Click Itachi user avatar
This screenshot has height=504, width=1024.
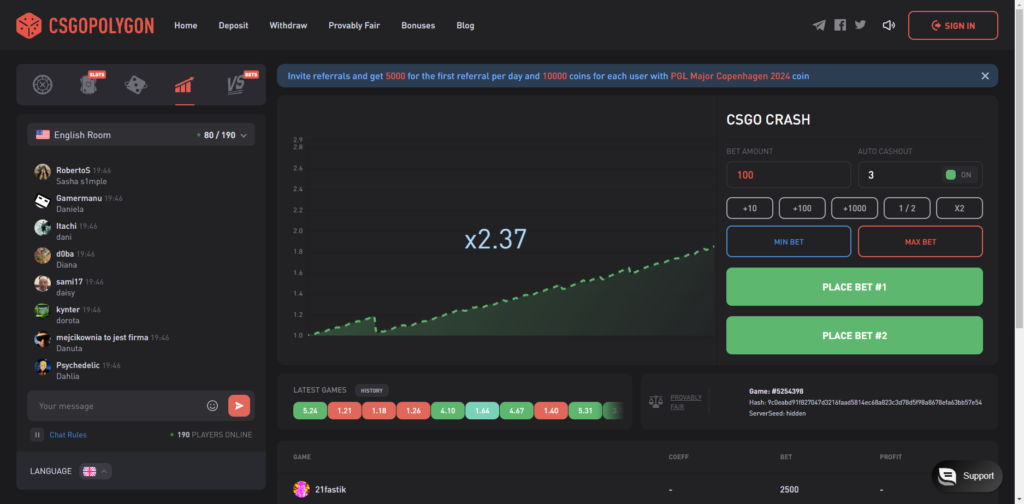tap(42, 227)
